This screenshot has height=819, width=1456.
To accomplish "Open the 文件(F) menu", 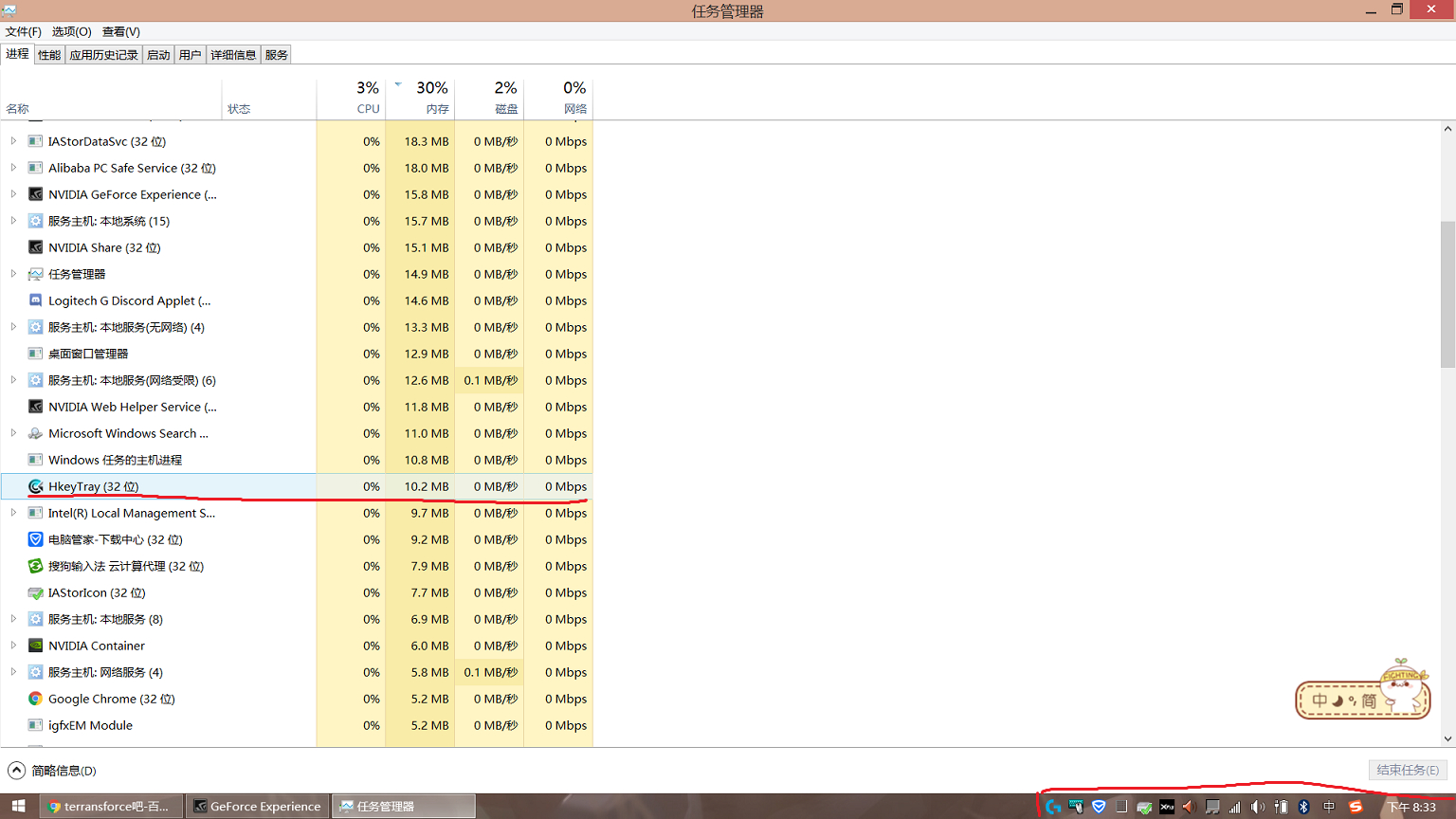I will 24,31.
